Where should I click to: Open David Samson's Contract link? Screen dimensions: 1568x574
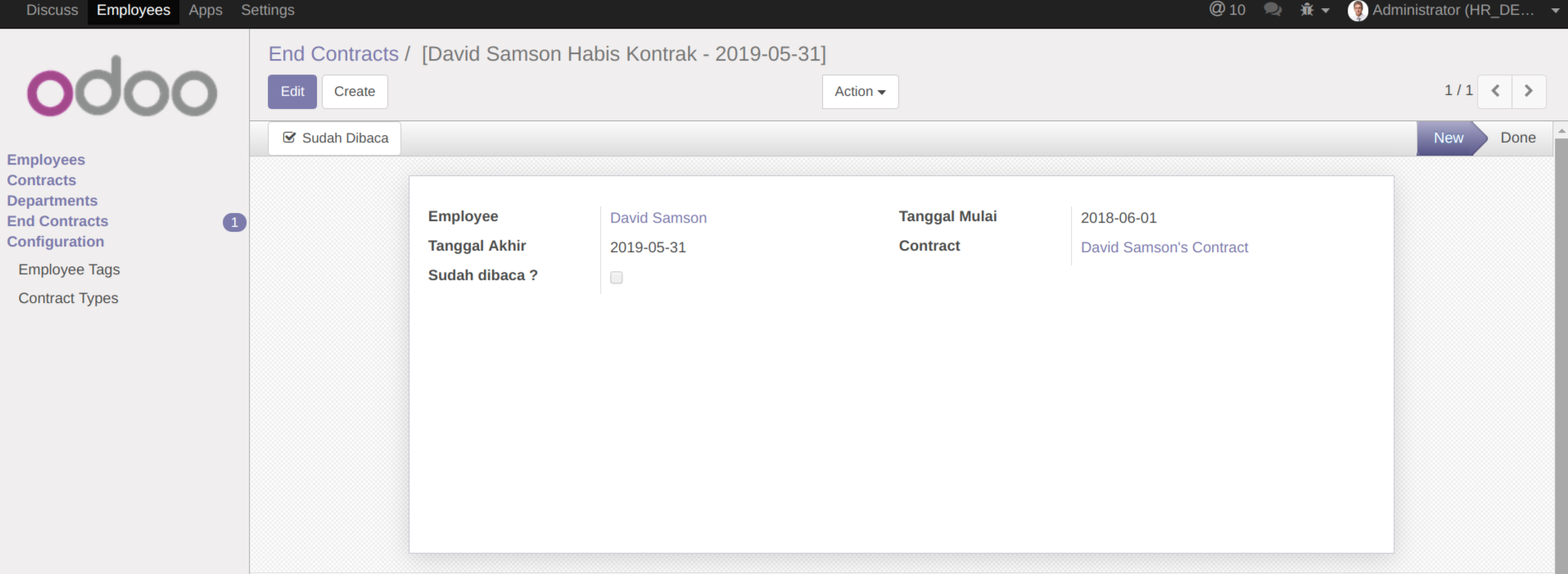[1164, 247]
